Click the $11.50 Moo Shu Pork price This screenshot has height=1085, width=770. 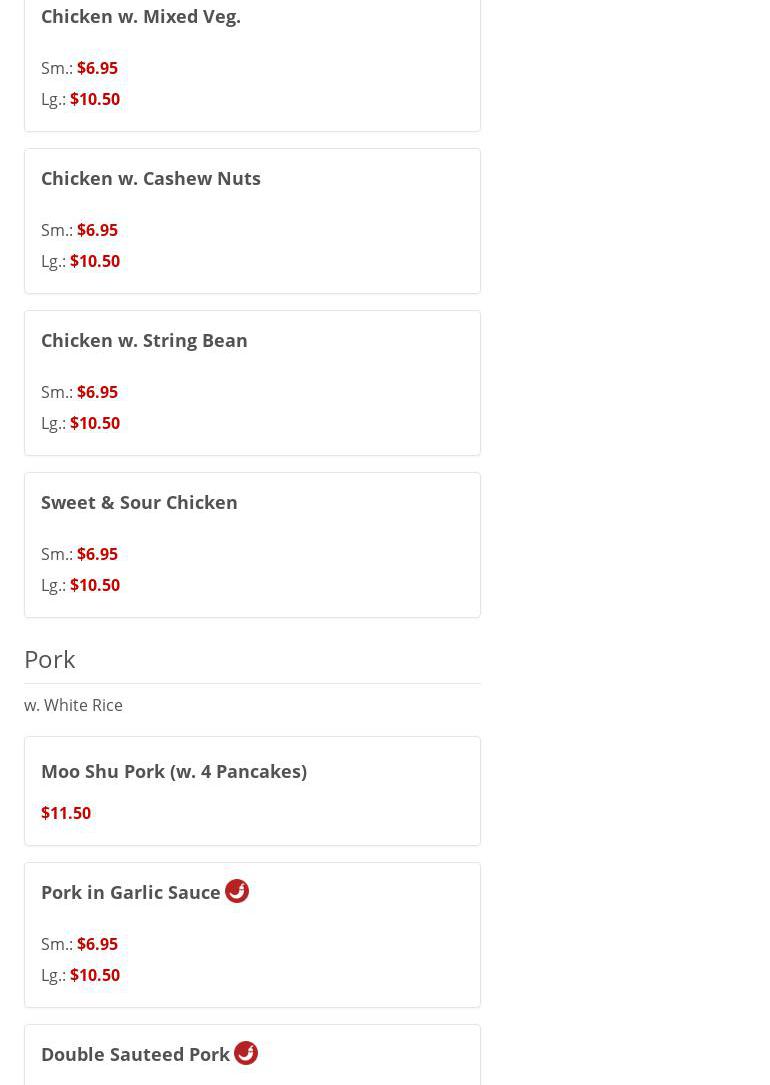pos(66,813)
